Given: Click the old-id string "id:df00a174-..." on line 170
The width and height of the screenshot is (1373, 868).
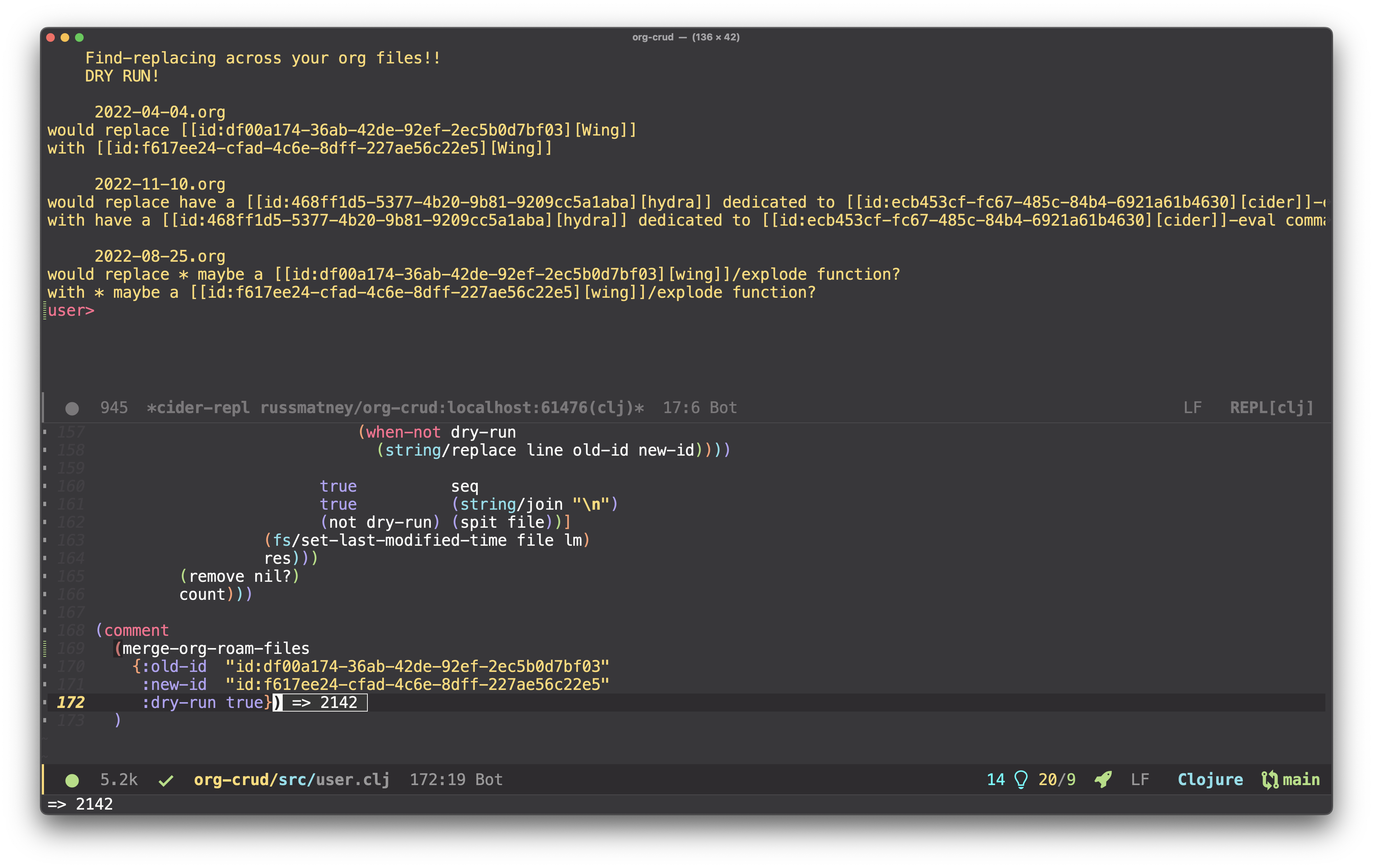Looking at the screenshot, I should point(418,666).
